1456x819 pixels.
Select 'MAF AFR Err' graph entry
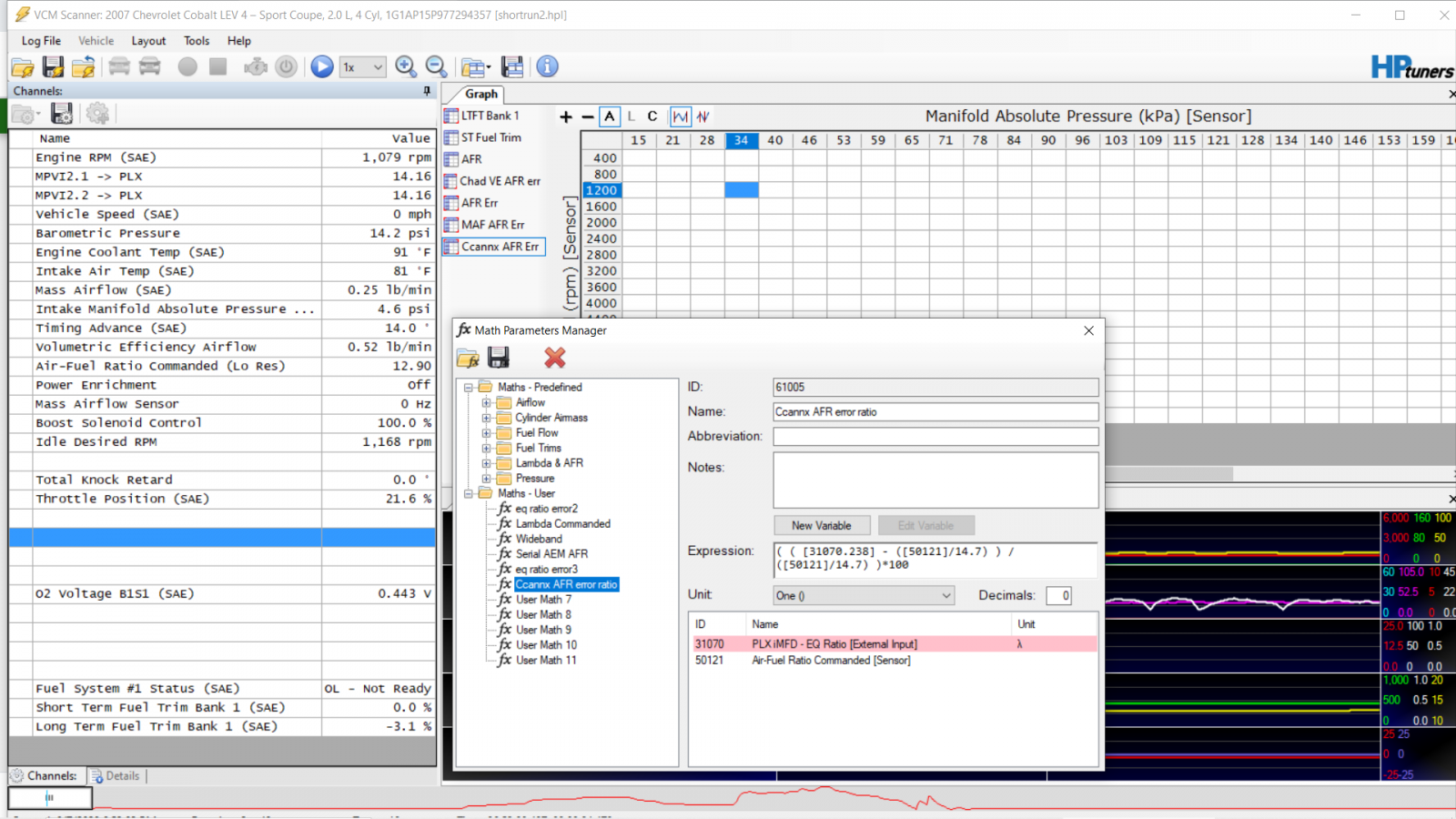484,225
